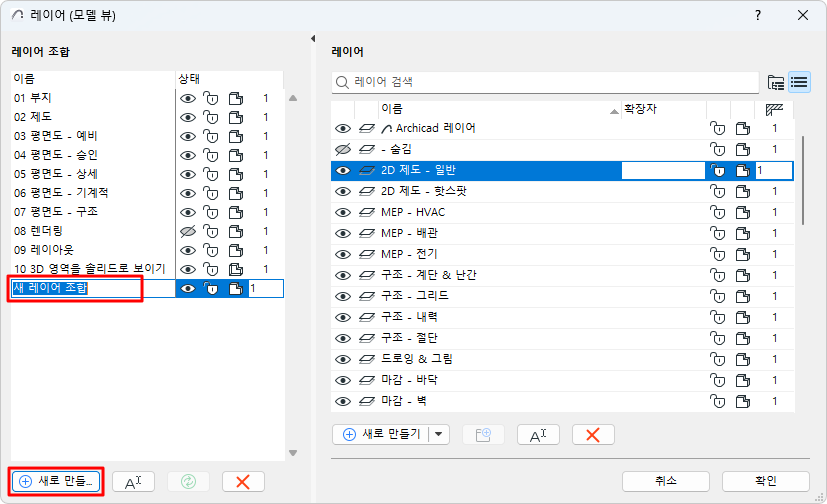Viewport: 827px width, 504px height.
Task: Click the red delete X under layer combinations
Action: (x=243, y=481)
